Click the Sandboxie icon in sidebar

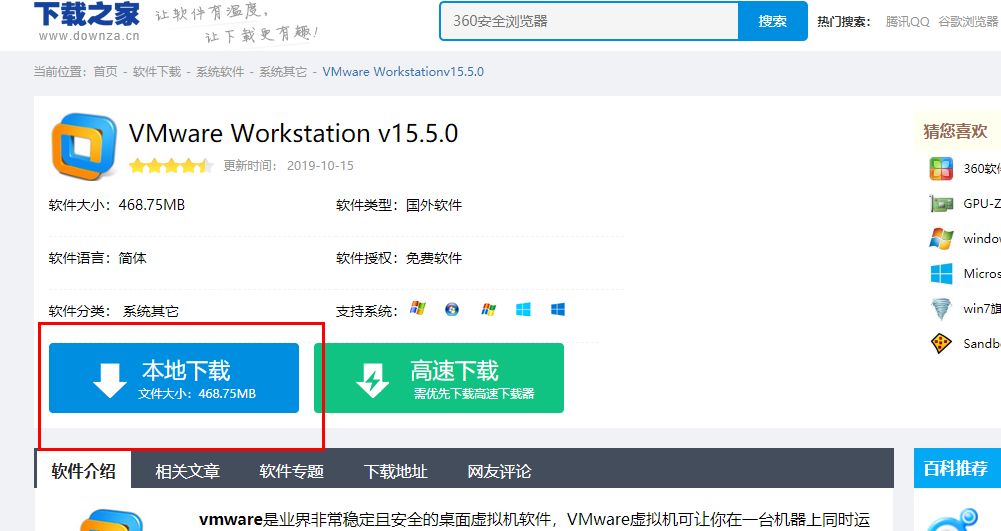pyautogui.click(x=941, y=343)
